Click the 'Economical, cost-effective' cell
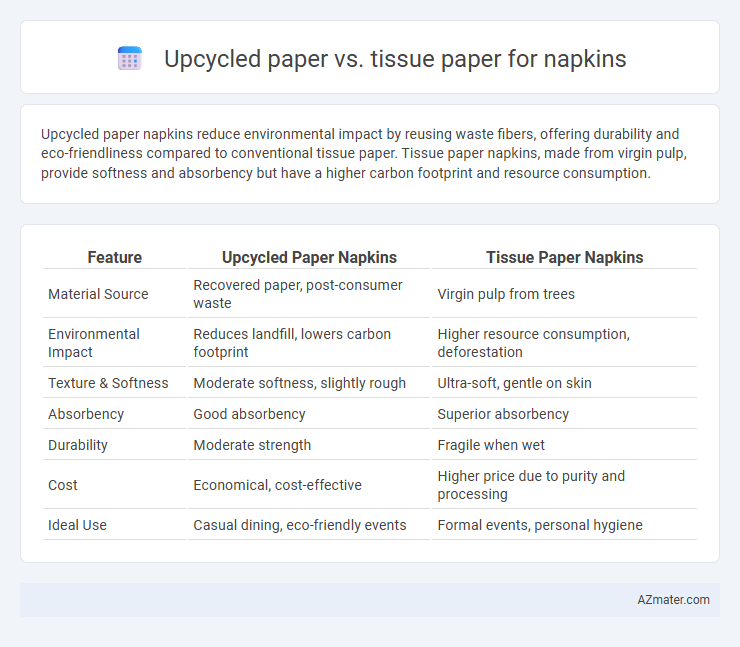 pos(309,485)
